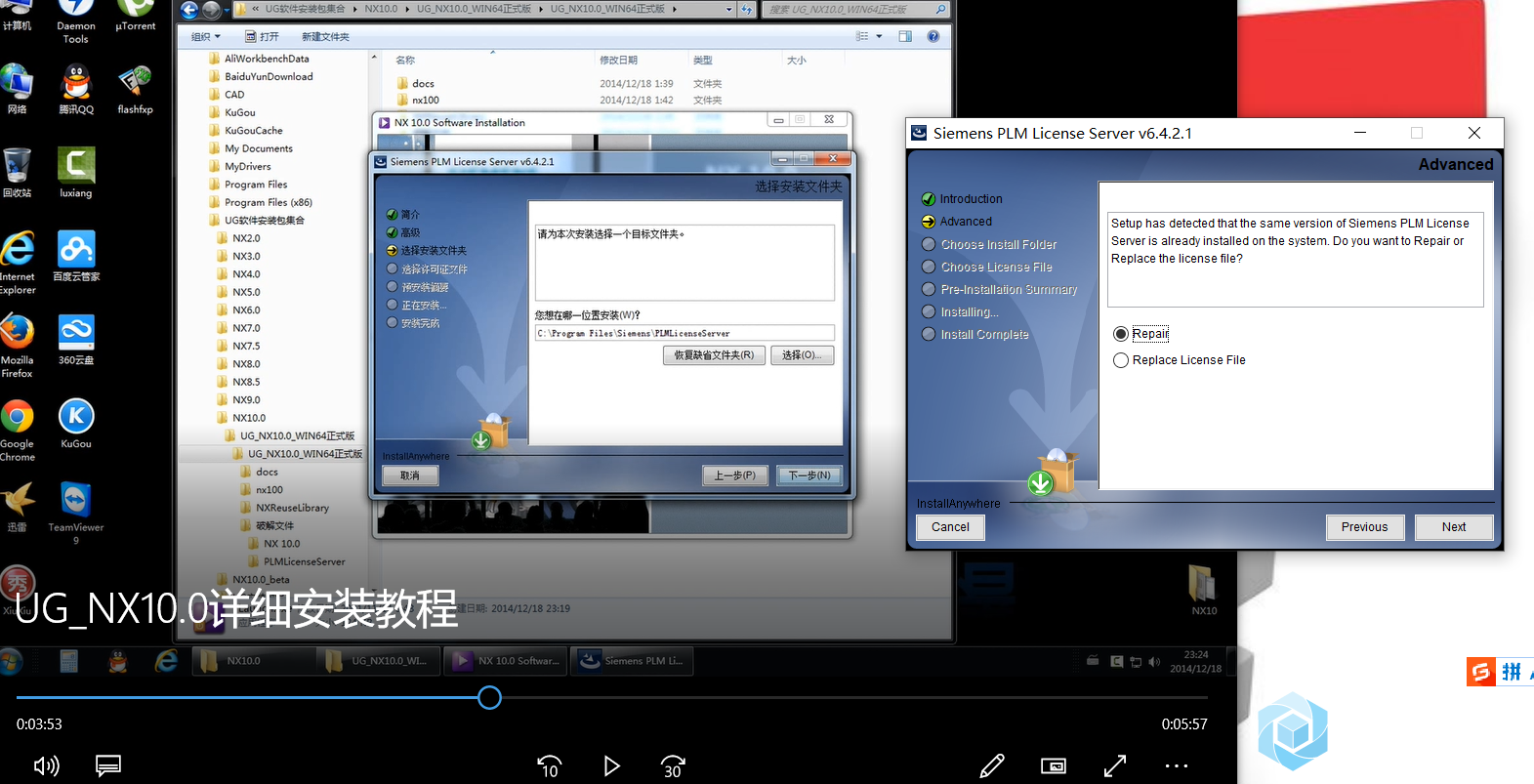Image resolution: width=1534 pixels, height=784 pixels.
Task: Open the 回收站 recycle bin icon
Action: click(x=18, y=173)
